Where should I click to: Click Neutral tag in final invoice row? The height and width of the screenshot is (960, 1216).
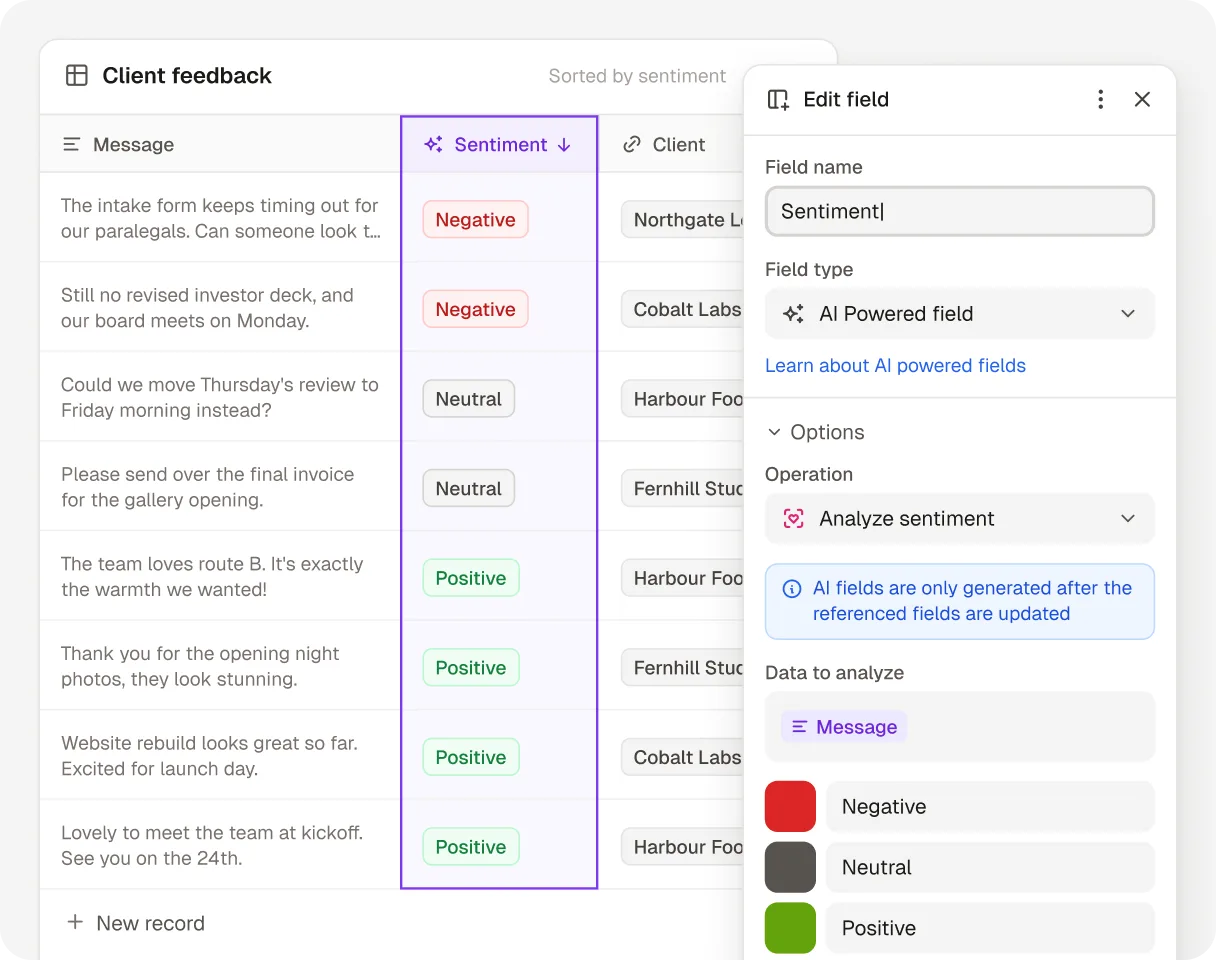pyautogui.click(x=468, y=488)
